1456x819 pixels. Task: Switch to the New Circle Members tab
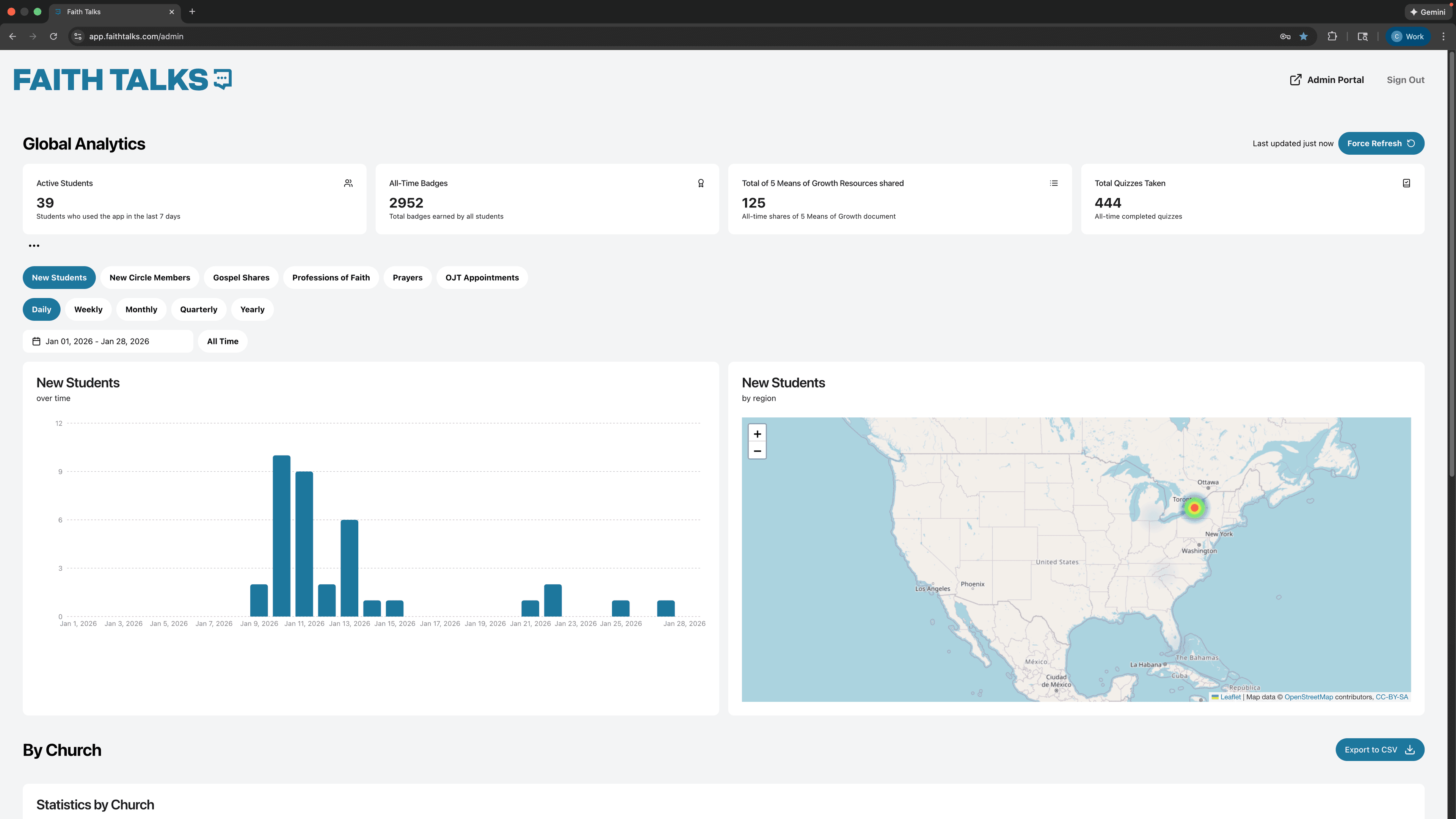point(149,277)
